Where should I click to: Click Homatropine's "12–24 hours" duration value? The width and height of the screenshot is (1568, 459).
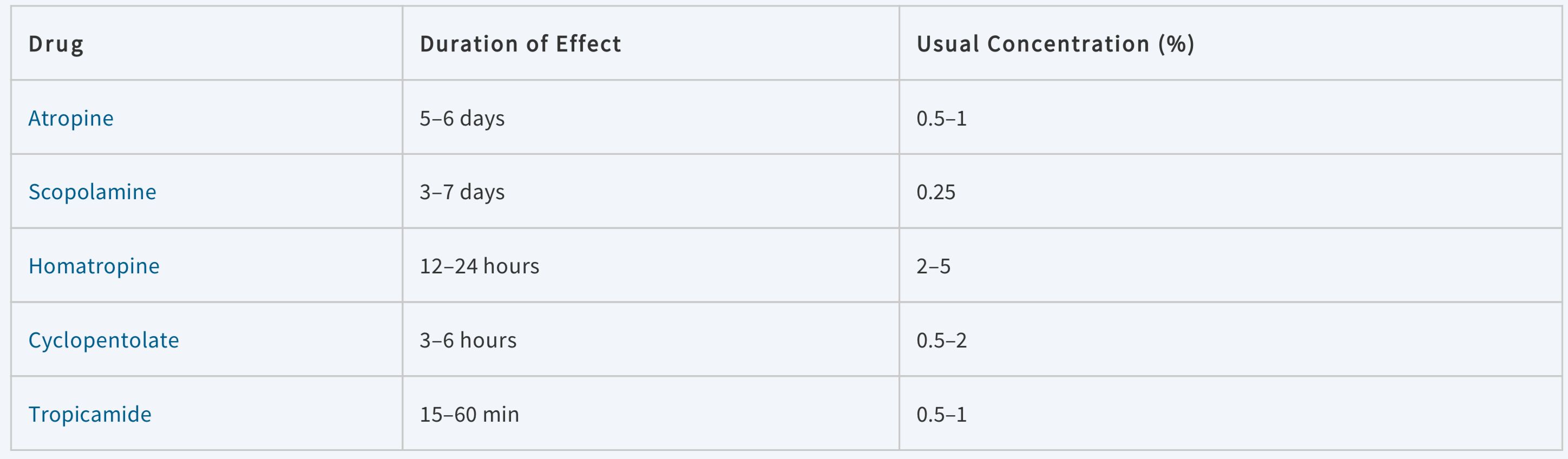point(479,266)
